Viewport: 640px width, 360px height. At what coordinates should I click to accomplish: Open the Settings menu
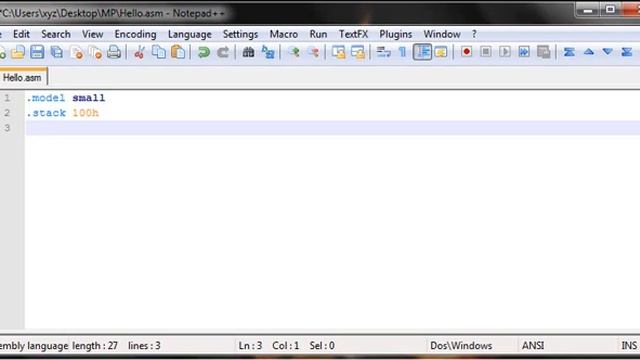click(240, 34)
